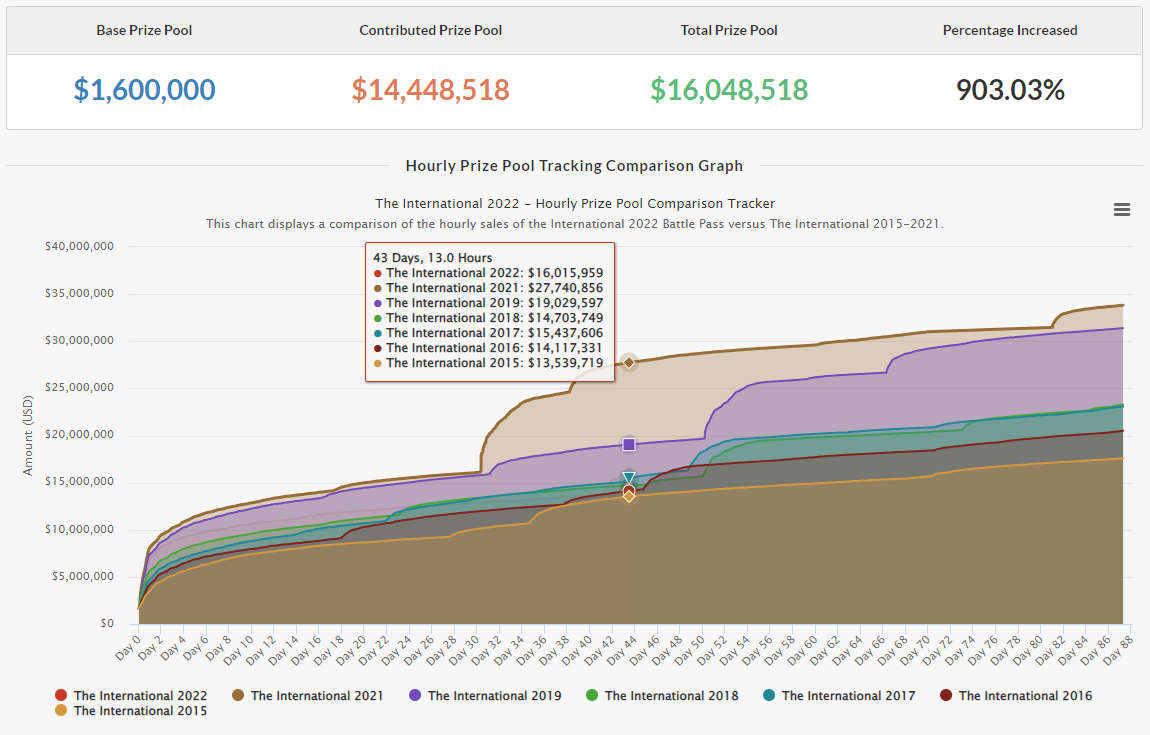
Task: Click the $20,000,000 y-axis label
Action: (79, 434)
